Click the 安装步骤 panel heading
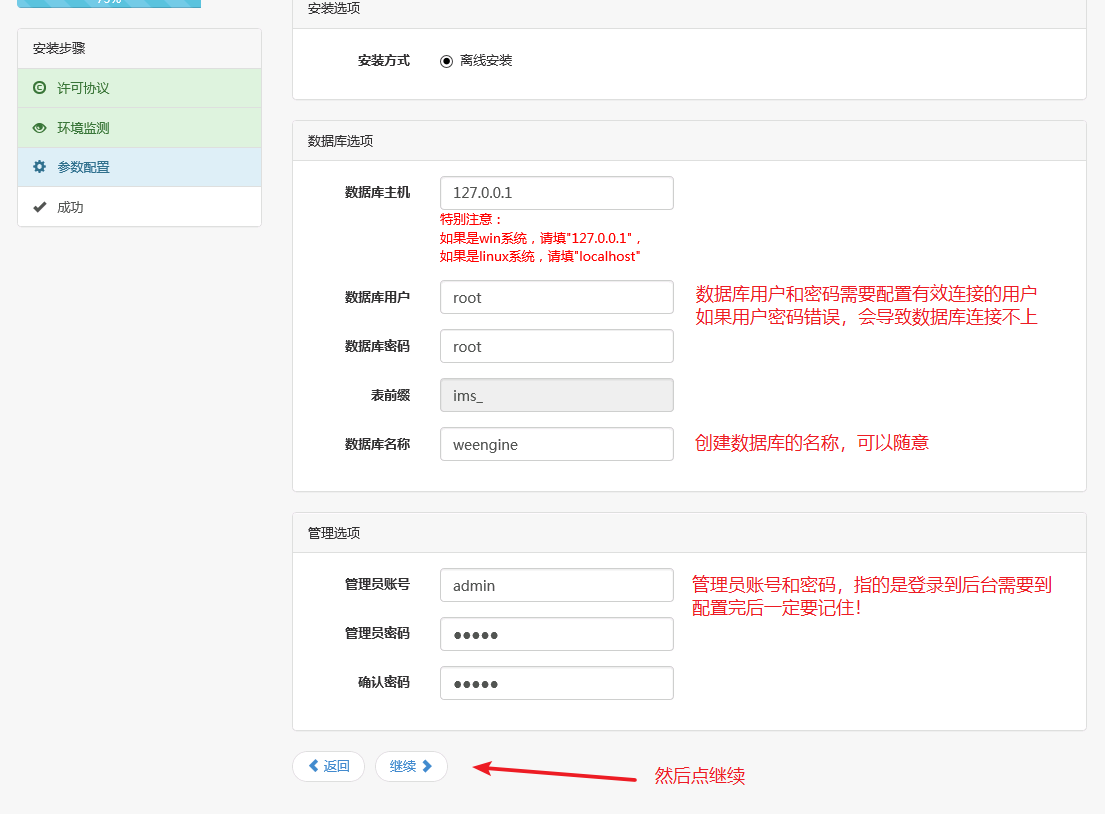Screen dimensions: 1105x814 point(59,49)
